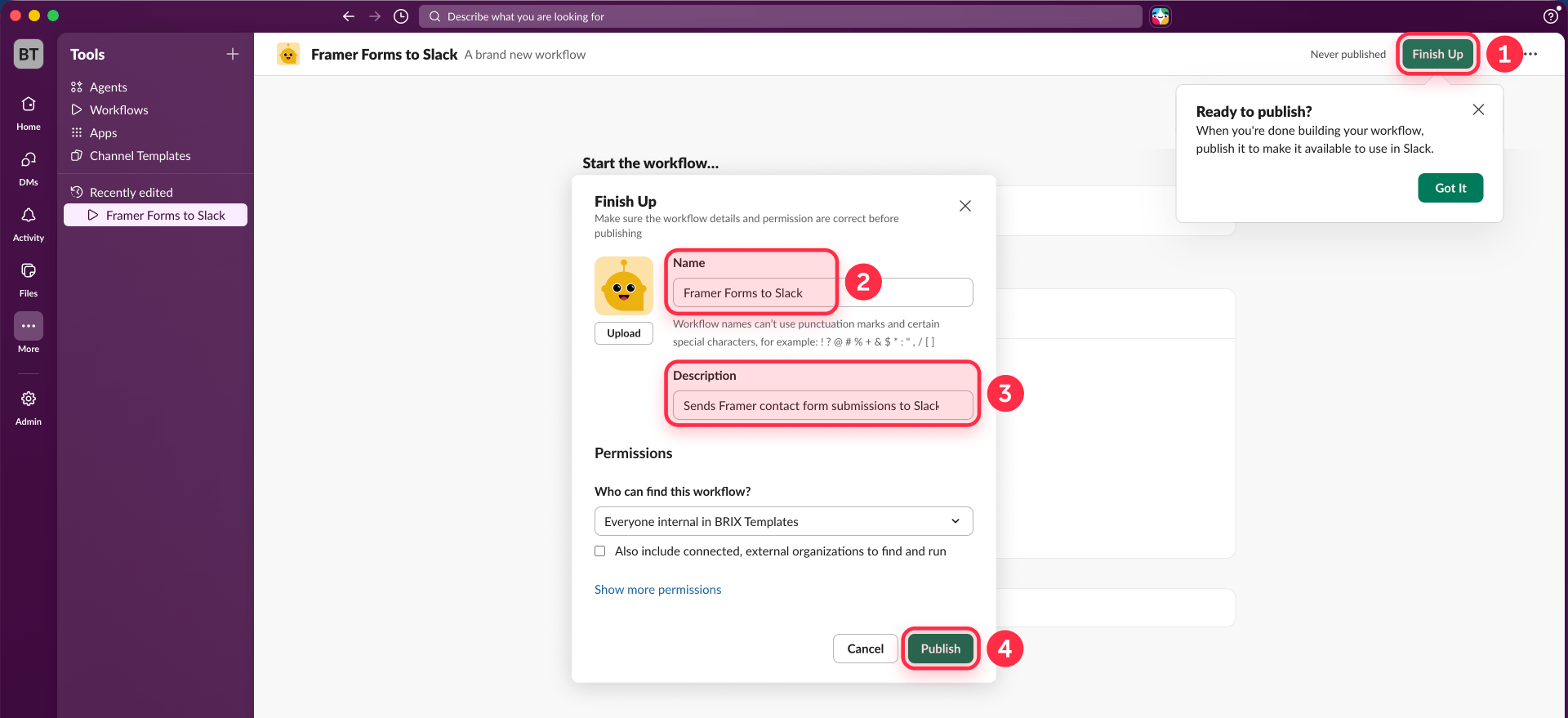Open DMs from the left rail
This screenshot has width=1568, height=718.
point(29,168)
